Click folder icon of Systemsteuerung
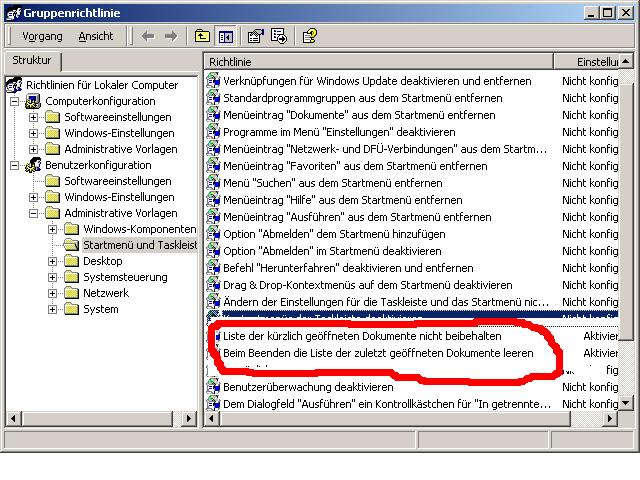The width and height of the screenshot is (640, 480). (x=71, y=277)
